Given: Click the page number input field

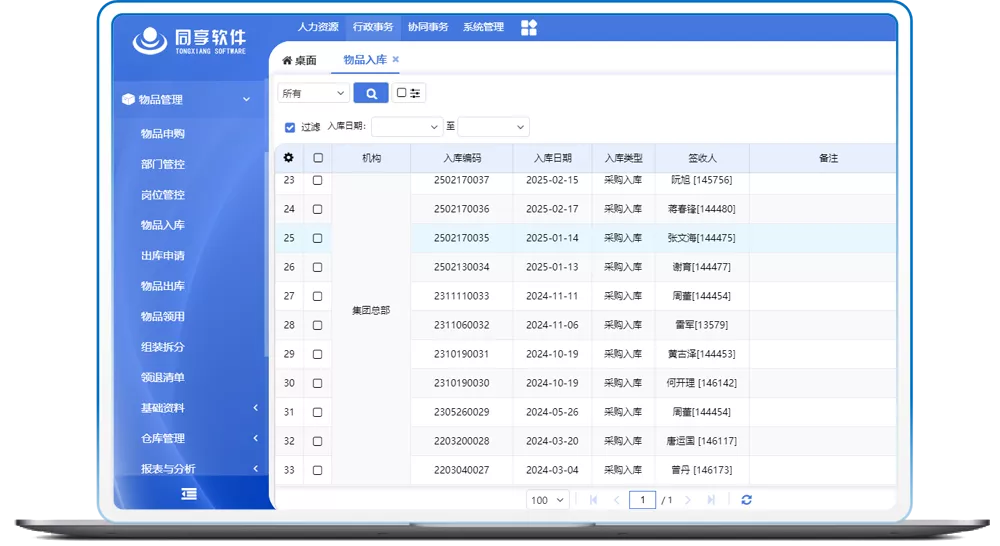Looking at the screenshot, I should (x=642, y=500).
